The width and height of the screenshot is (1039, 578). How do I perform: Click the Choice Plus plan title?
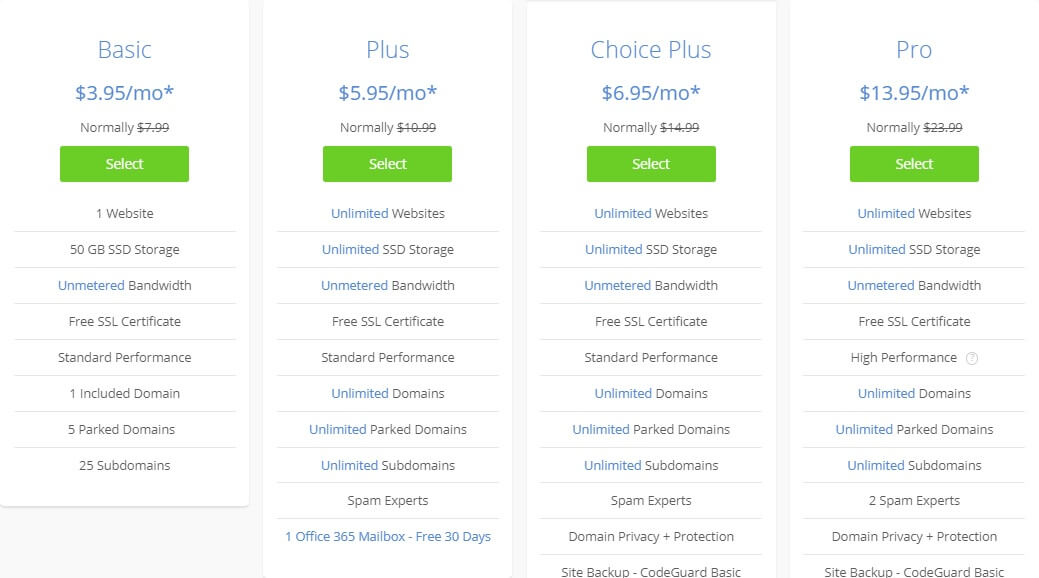651,50
